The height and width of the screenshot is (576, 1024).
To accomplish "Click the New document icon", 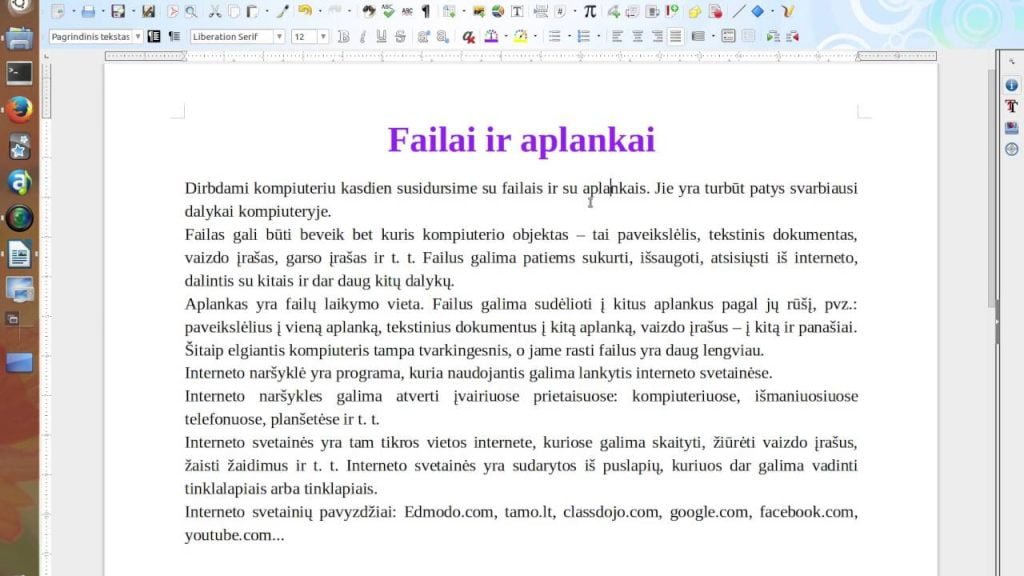I will pyautogui.click(x=58, y=11).
